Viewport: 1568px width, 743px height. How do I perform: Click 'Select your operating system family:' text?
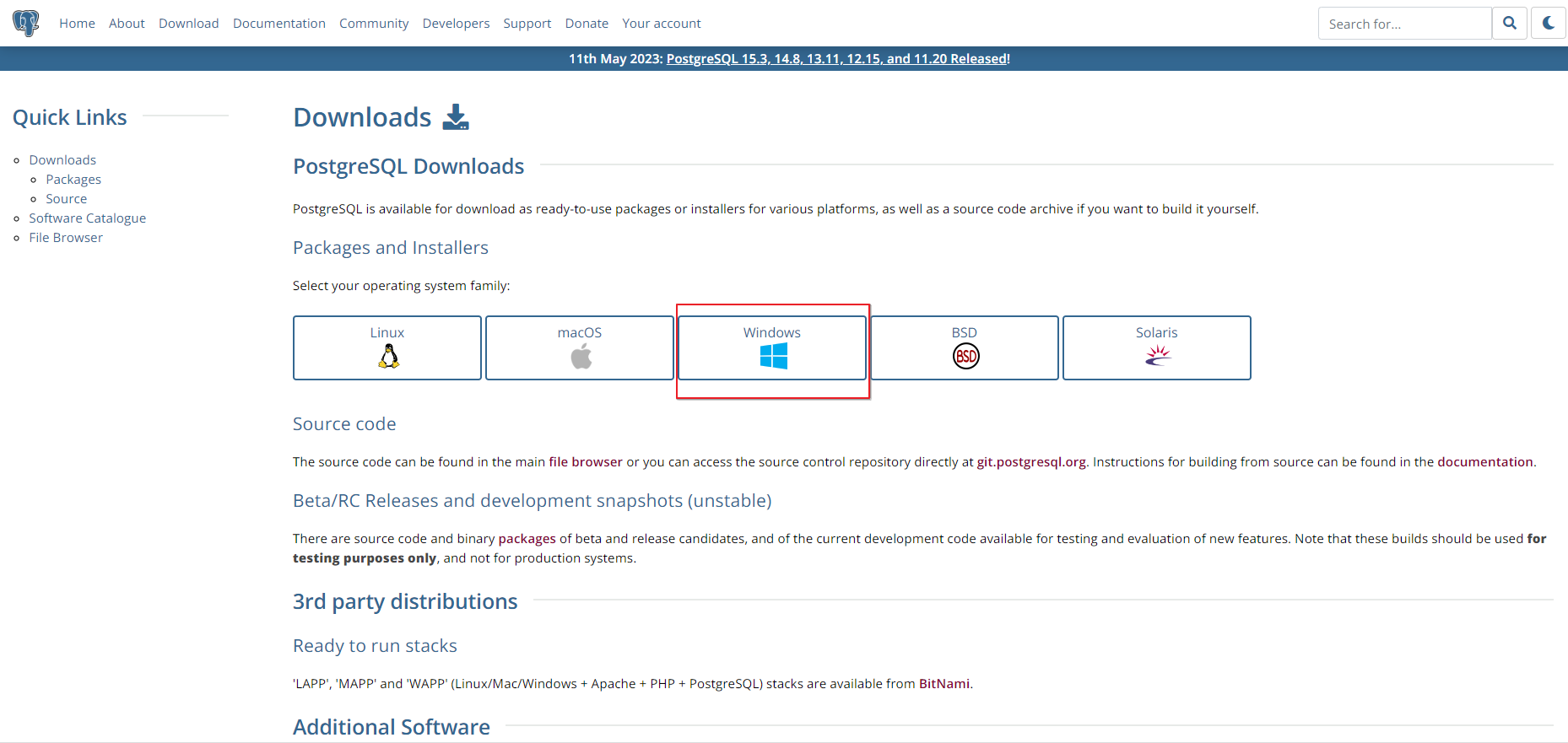click(402, 286)
